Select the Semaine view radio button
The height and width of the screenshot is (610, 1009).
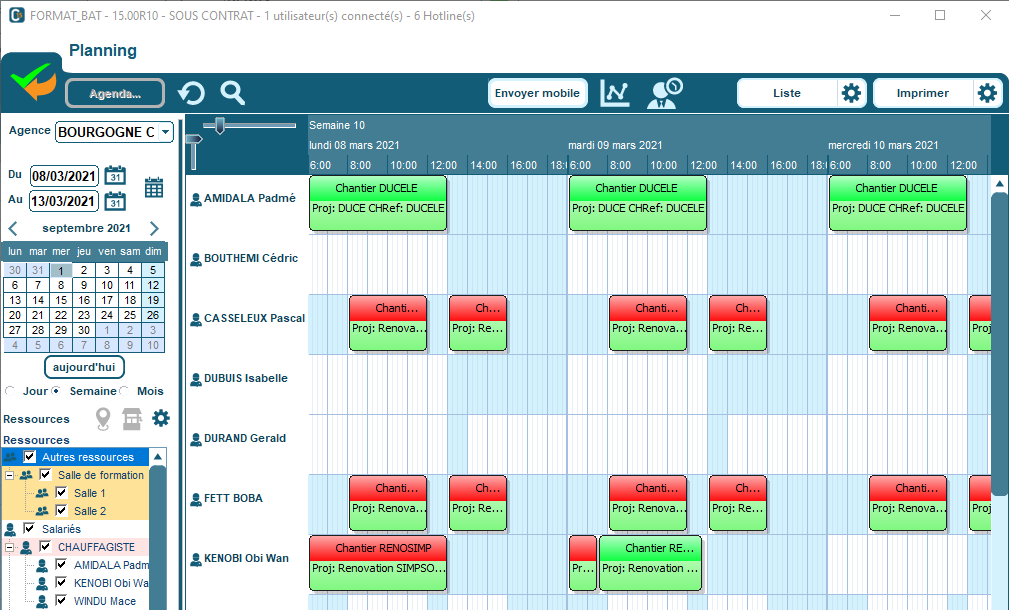pos(57,391)
